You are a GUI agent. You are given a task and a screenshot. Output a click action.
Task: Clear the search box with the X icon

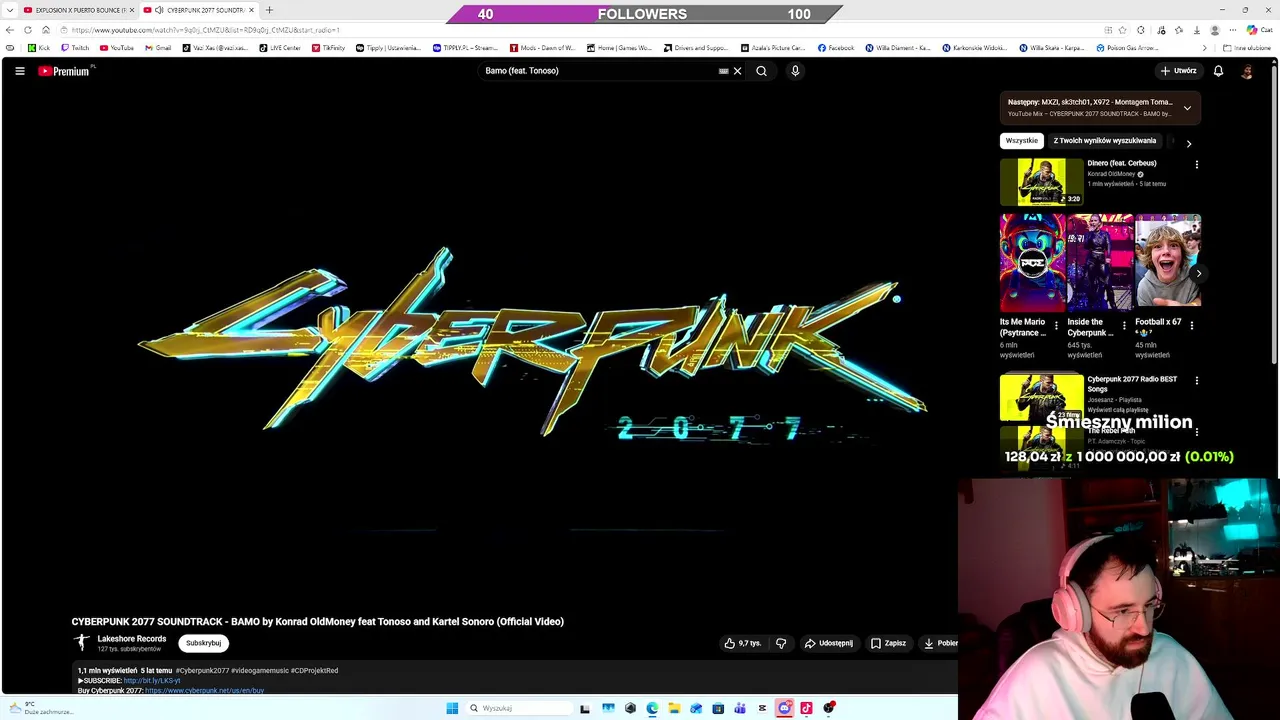point(737,71)
